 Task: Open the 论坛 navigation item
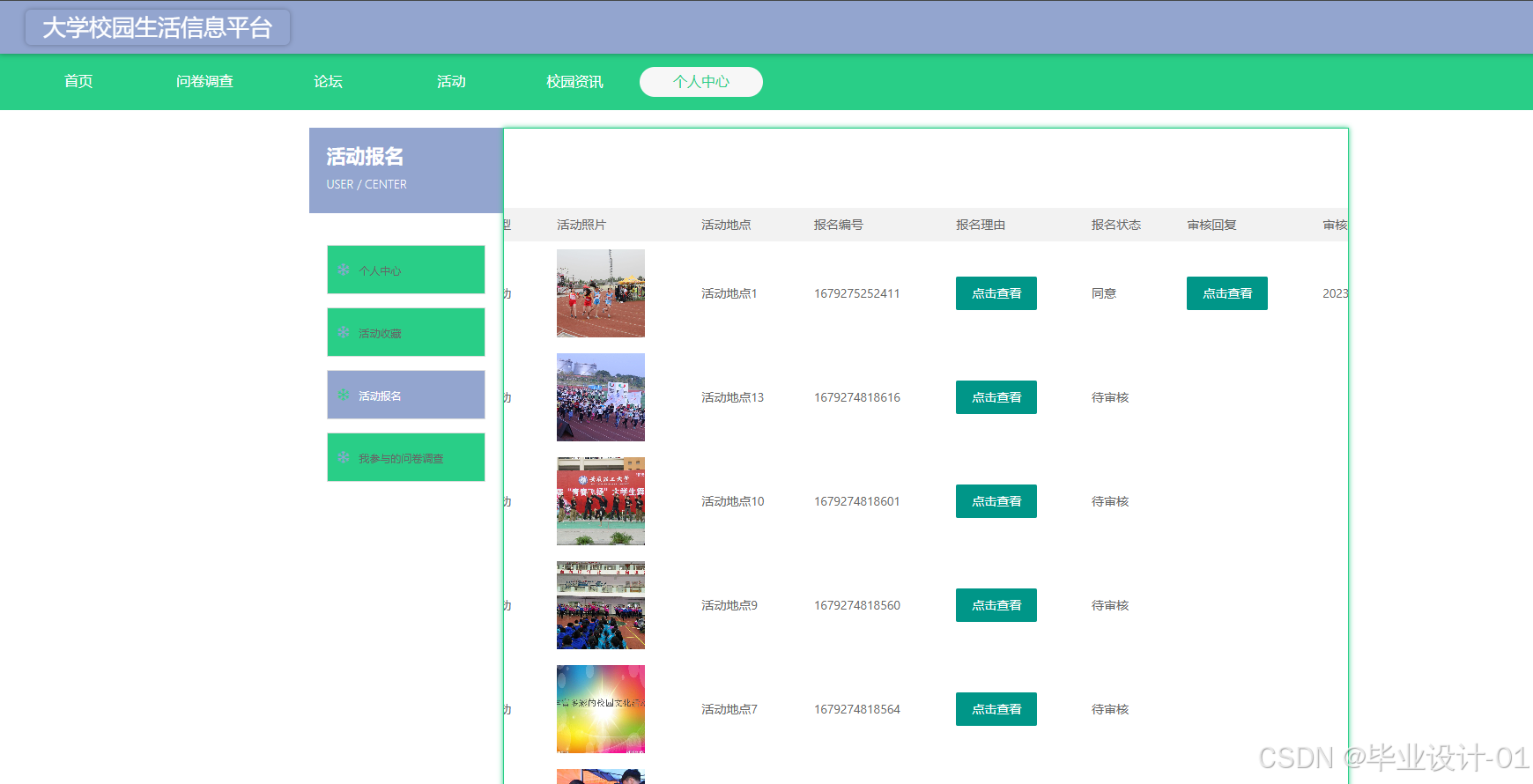(328, 82)
